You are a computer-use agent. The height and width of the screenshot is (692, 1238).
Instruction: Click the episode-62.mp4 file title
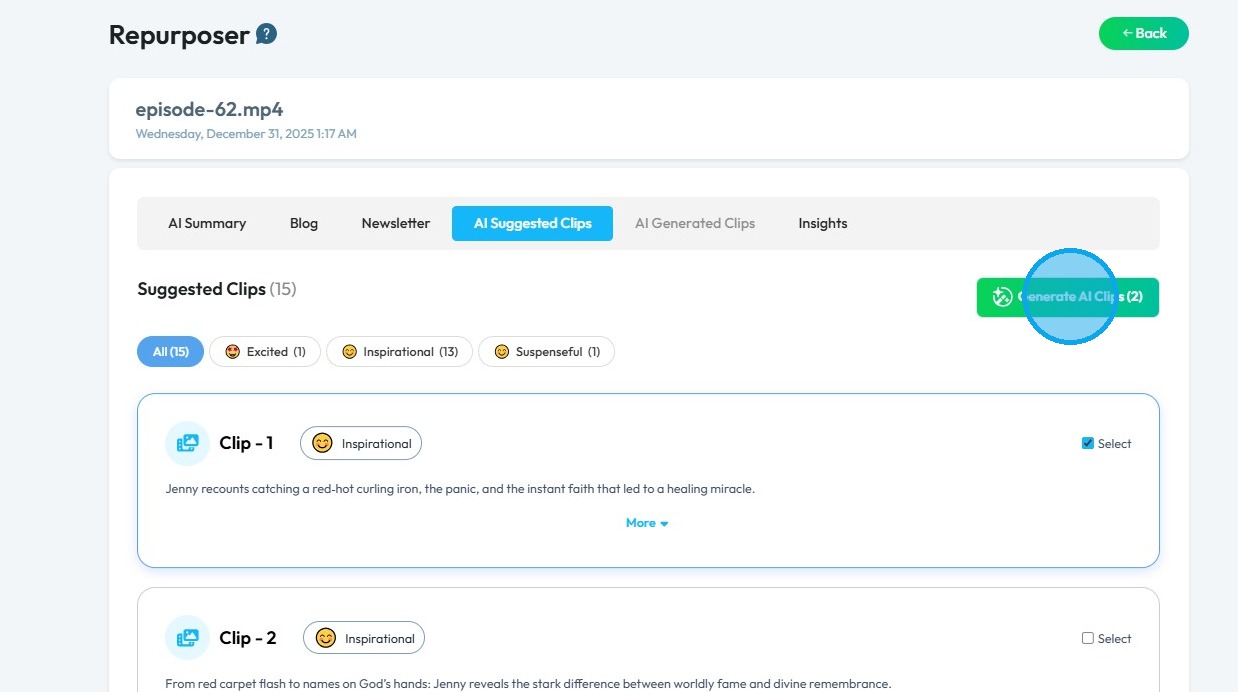(210, 109)
